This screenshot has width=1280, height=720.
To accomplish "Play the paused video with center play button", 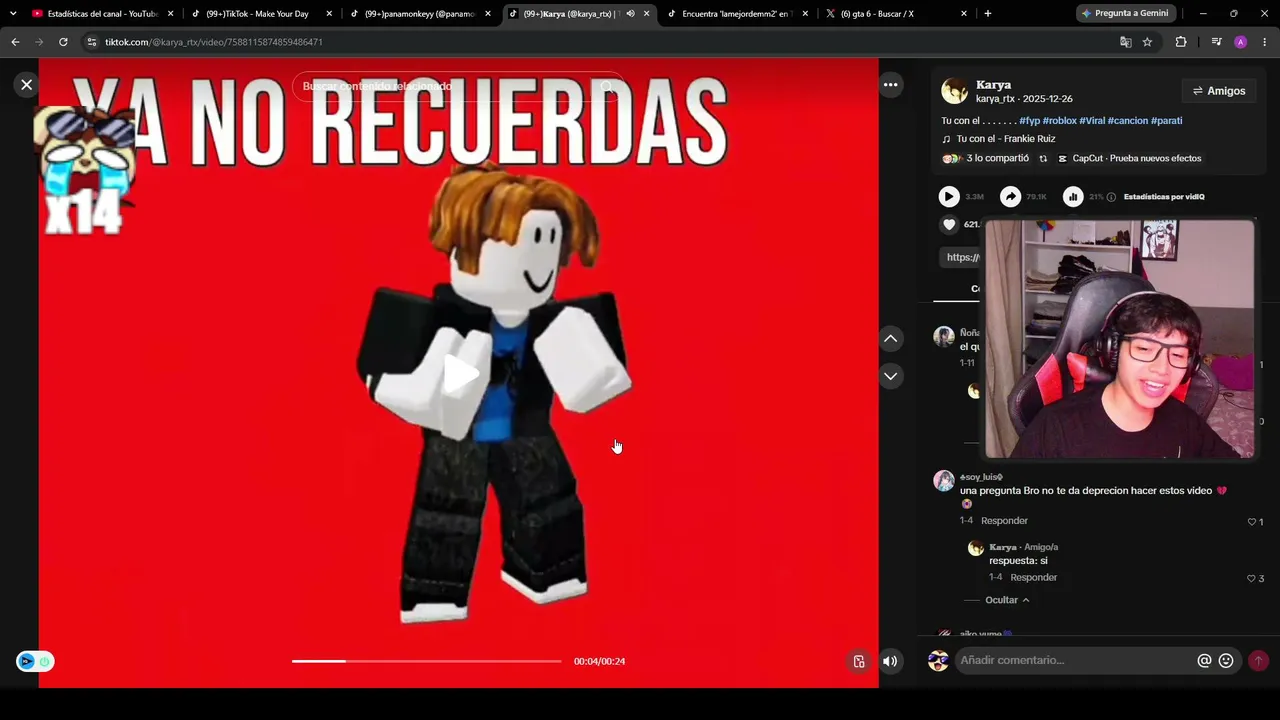I will [460, 373].
